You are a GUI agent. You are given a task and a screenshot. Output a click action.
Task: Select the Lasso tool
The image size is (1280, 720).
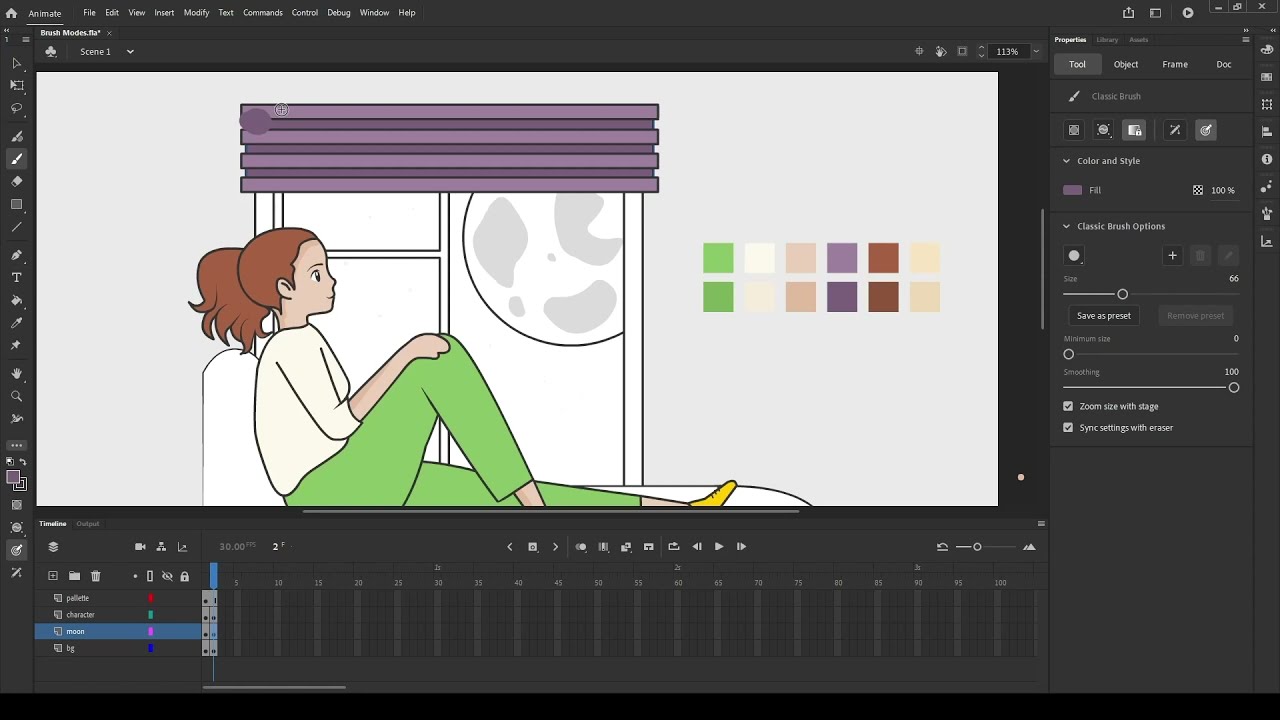17,108
